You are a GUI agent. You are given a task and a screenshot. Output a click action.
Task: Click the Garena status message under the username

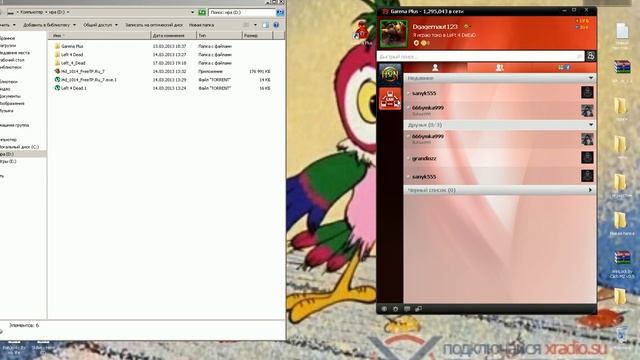[444, 36]
